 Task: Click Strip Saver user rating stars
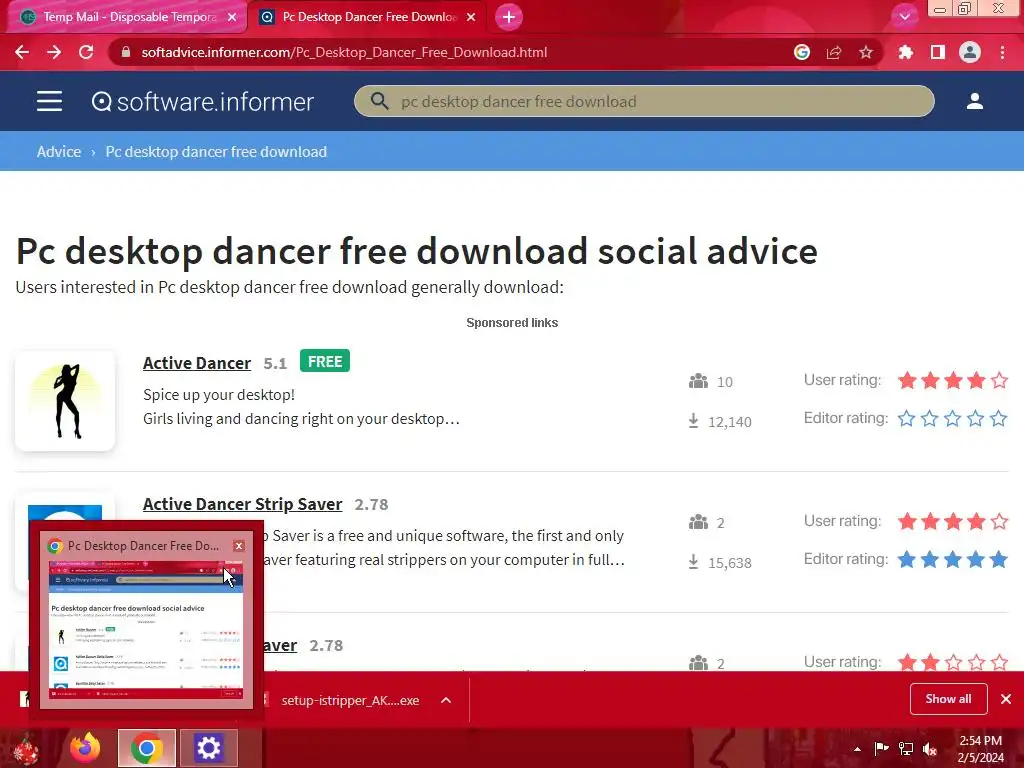pyautogui.click(x=953, y=521)
